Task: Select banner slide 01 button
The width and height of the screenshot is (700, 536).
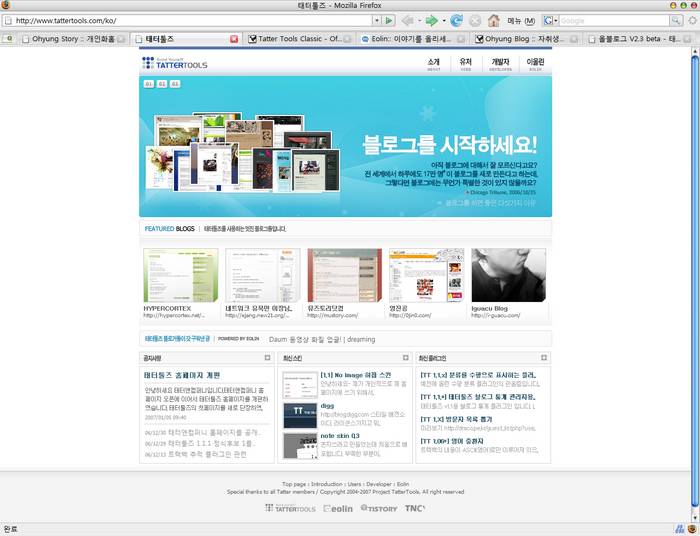Action: (x=149, y=84)
